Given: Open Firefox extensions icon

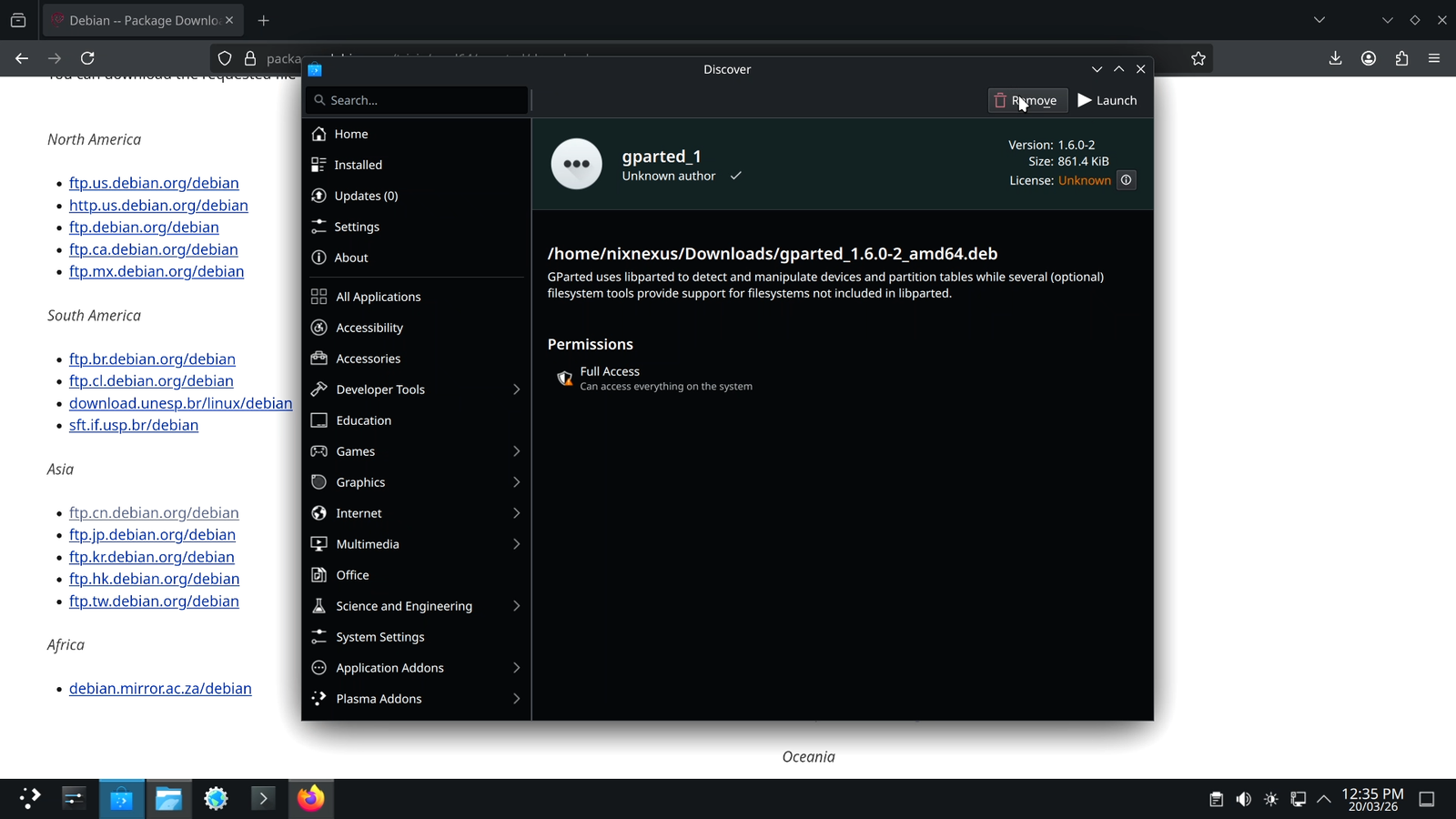Looking at the screenshot, I should [1401, 58].
